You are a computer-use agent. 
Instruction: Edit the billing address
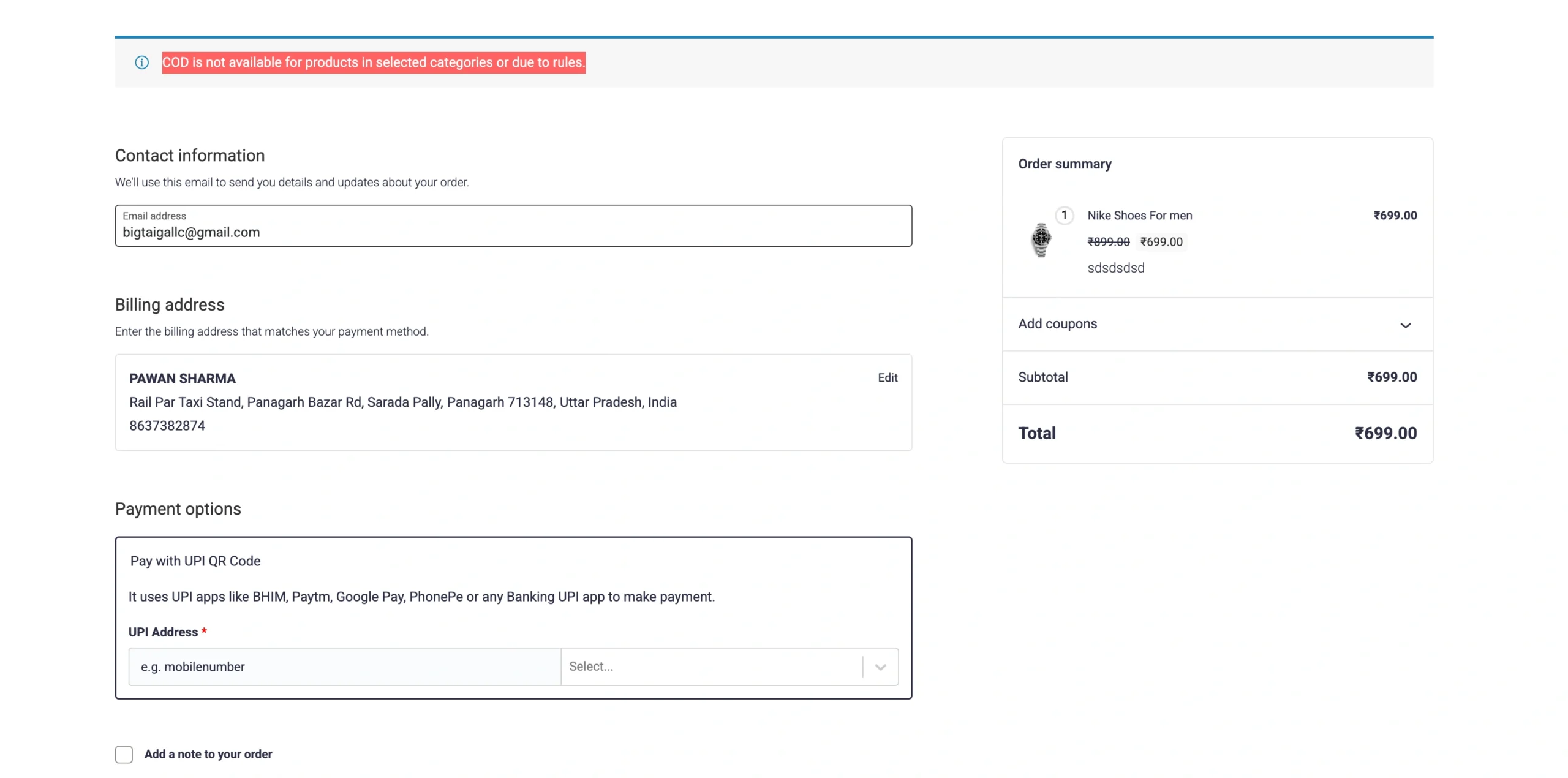click(887, 378)
